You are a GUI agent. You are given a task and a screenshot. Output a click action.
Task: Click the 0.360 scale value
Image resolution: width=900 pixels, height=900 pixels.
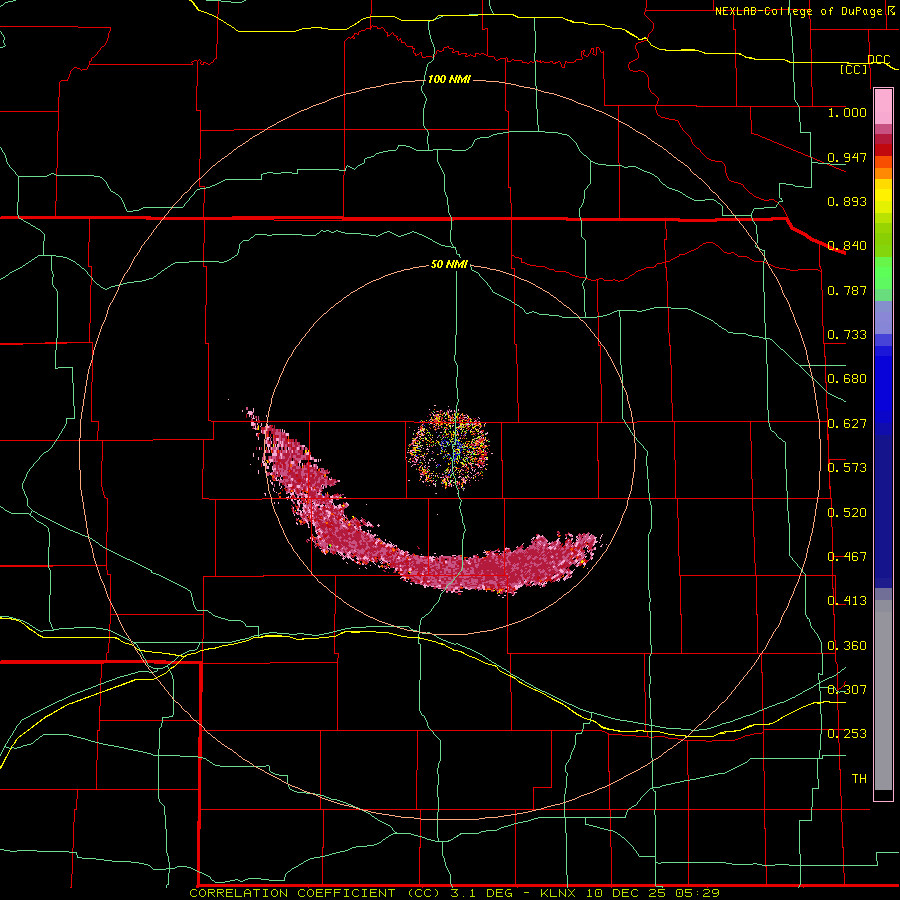(847, 646)
